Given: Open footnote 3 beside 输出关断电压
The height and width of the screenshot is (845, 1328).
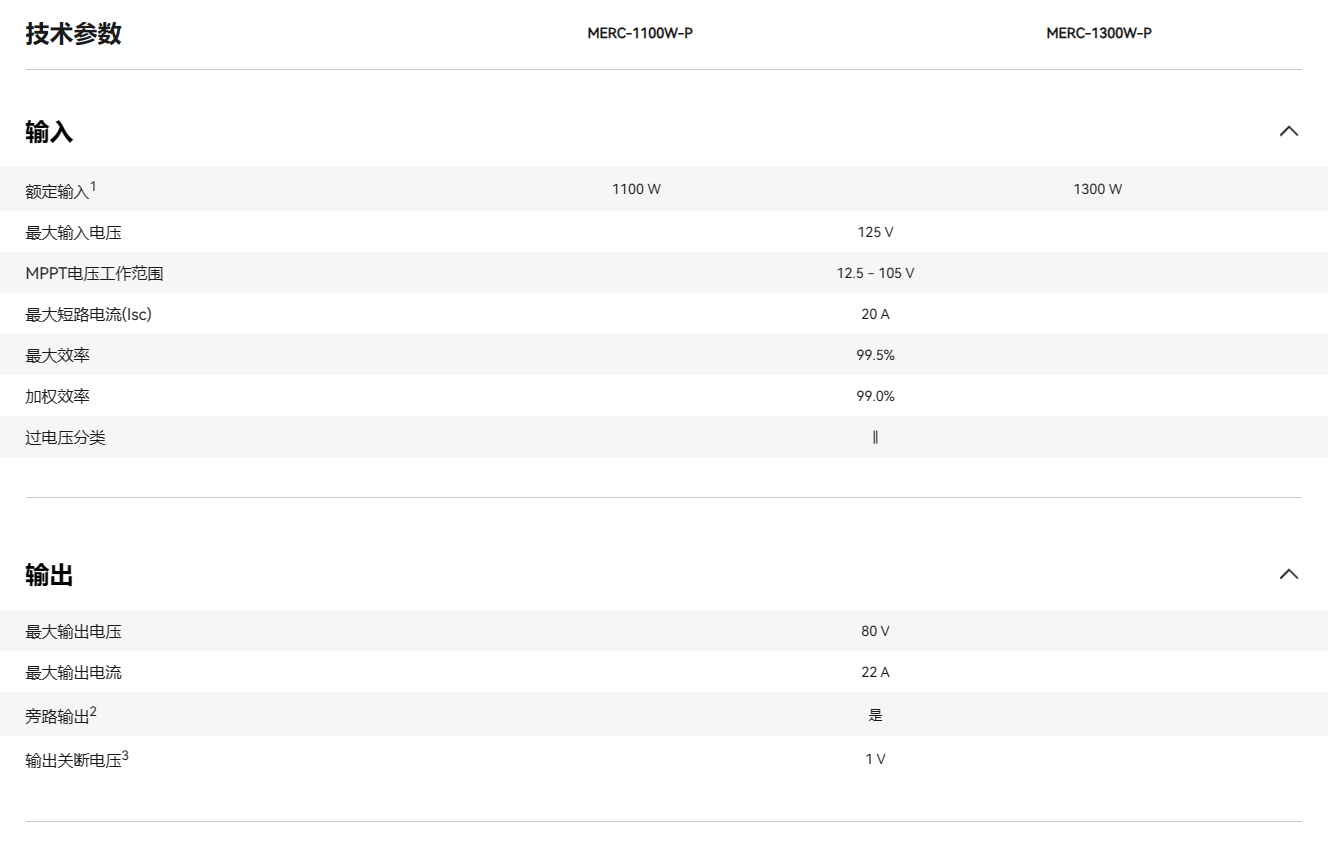Looking at the screenshot, I should coord(125,756).
